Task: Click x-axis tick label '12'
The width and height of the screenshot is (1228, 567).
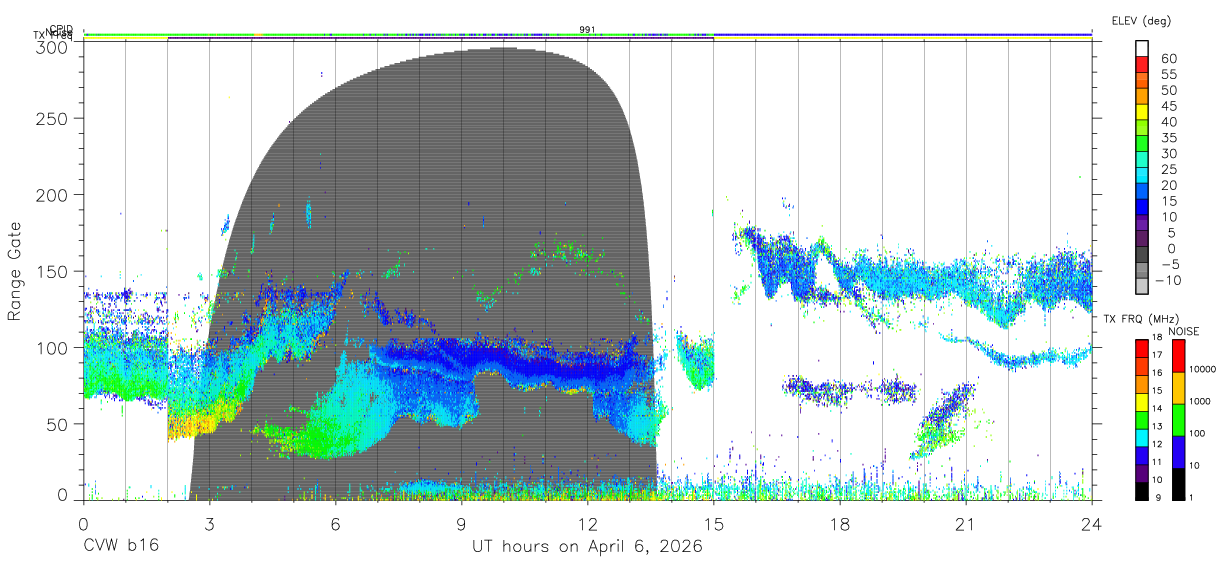Action: 588,524
